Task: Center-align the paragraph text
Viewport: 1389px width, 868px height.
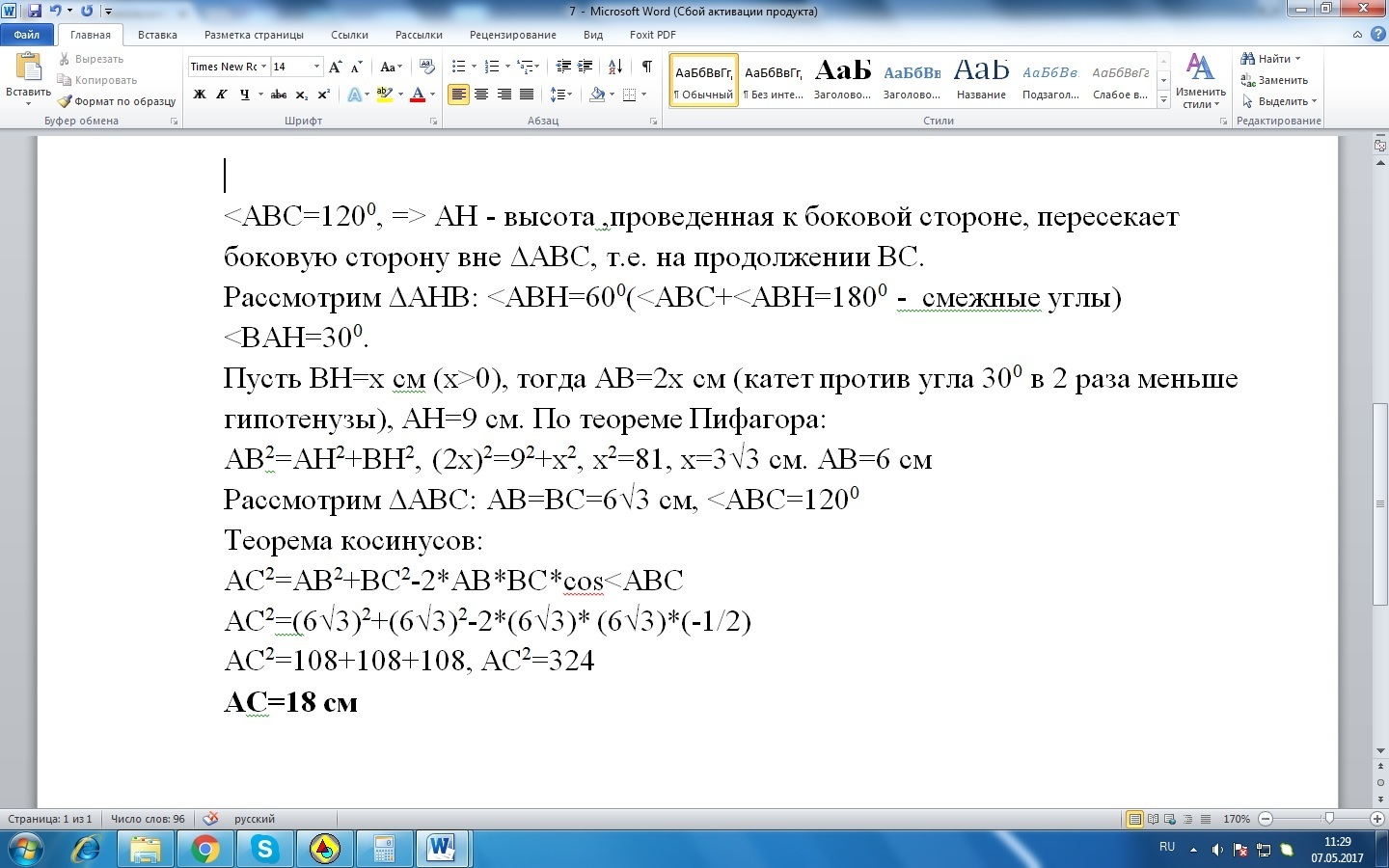Action: point(480,95)
